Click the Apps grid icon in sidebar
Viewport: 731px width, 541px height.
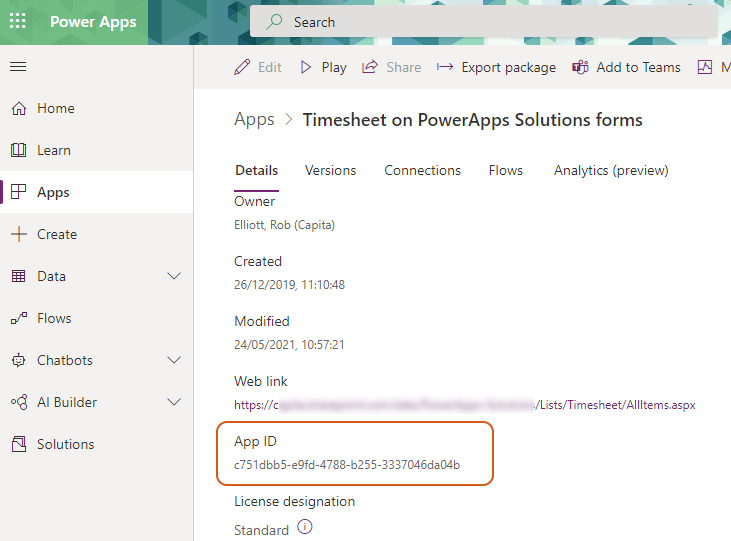tap(19, 192)
